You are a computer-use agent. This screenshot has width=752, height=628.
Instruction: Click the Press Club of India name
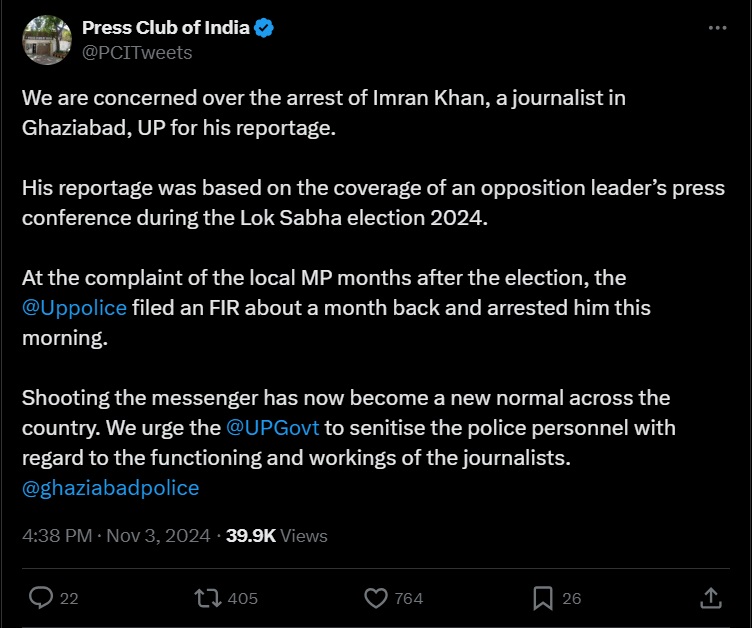(x=165, y=28)
